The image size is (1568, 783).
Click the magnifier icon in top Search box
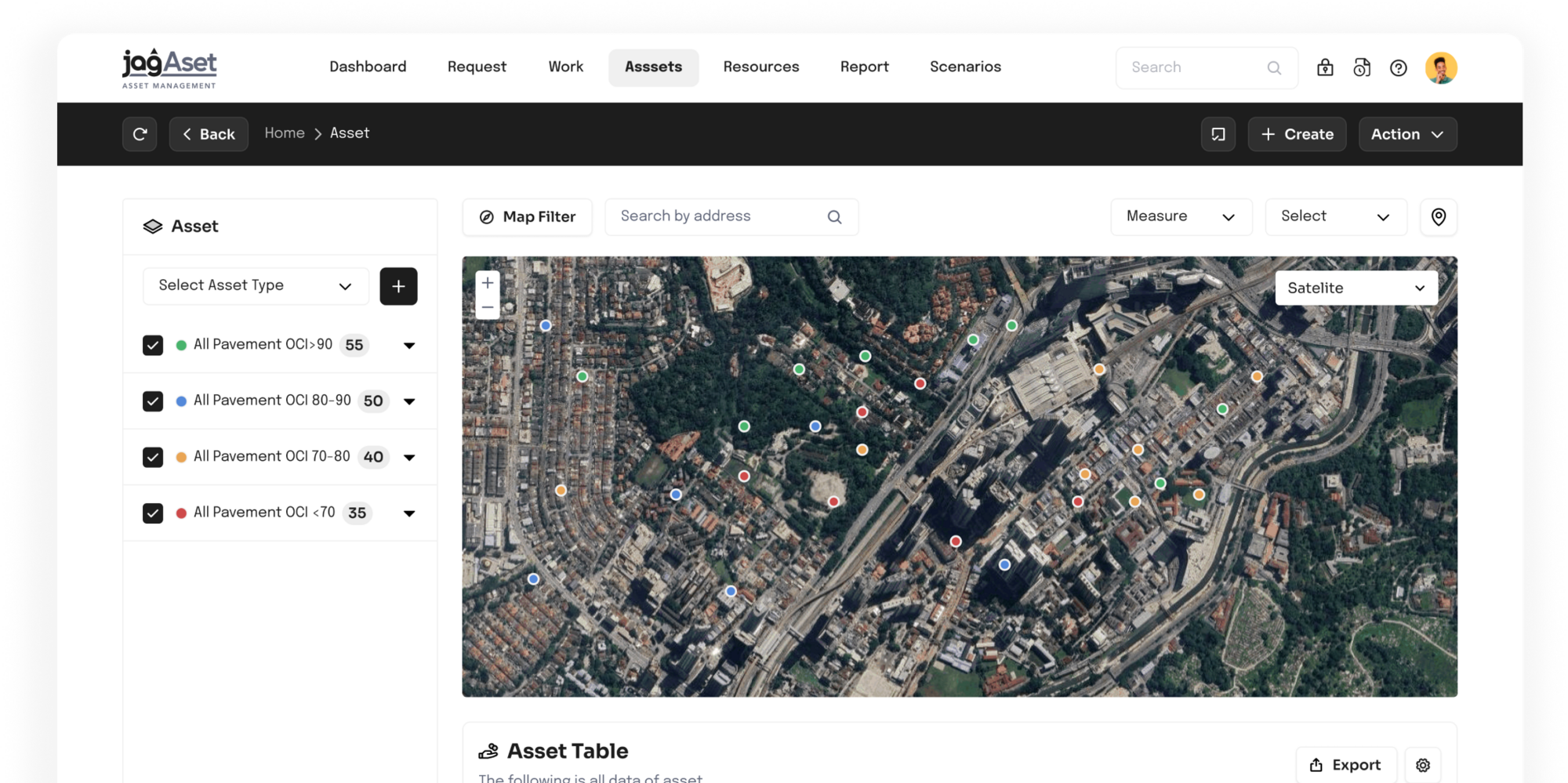pyautogui.click(x=1274, y=68)
